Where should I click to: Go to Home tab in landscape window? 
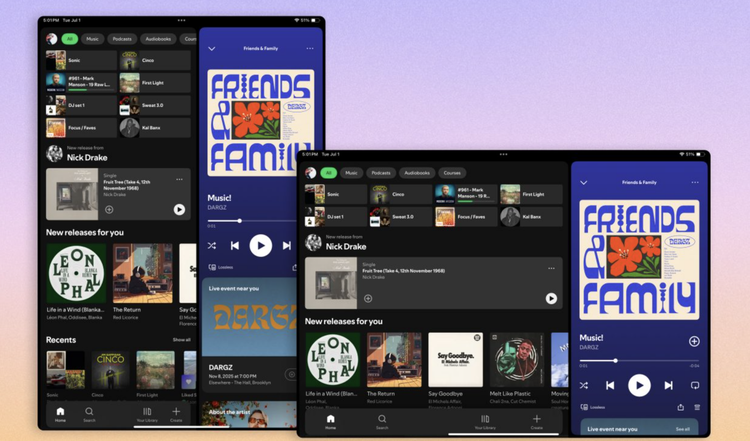331,421
